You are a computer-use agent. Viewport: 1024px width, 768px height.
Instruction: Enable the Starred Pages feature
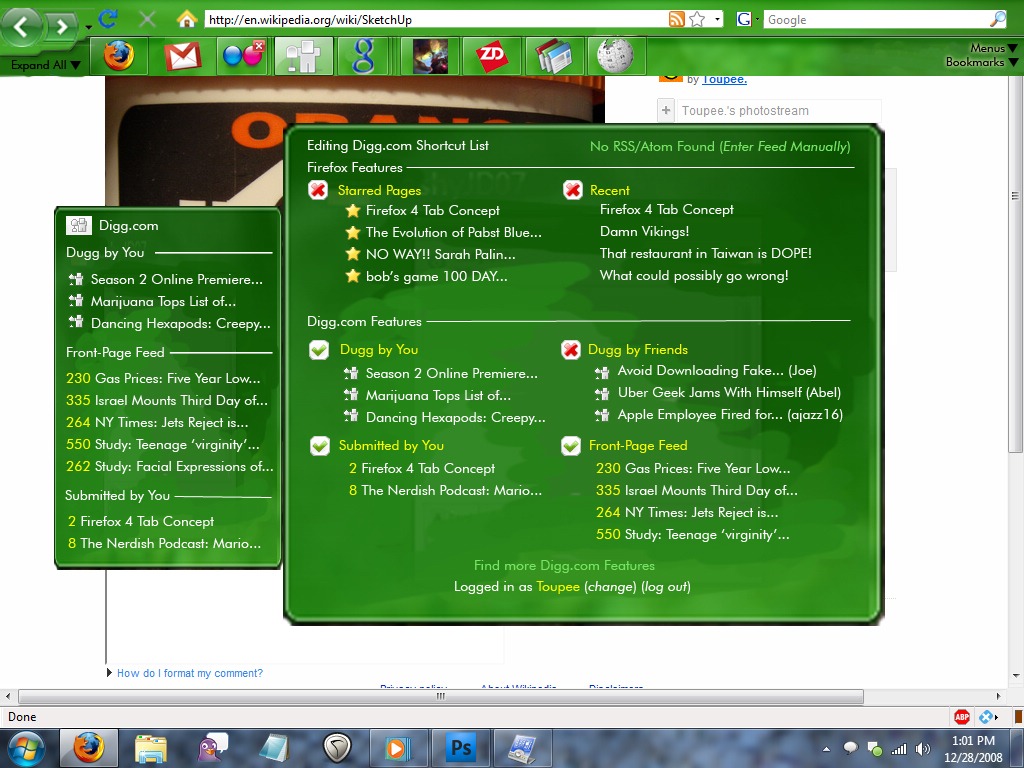click(x=318, y=190)
